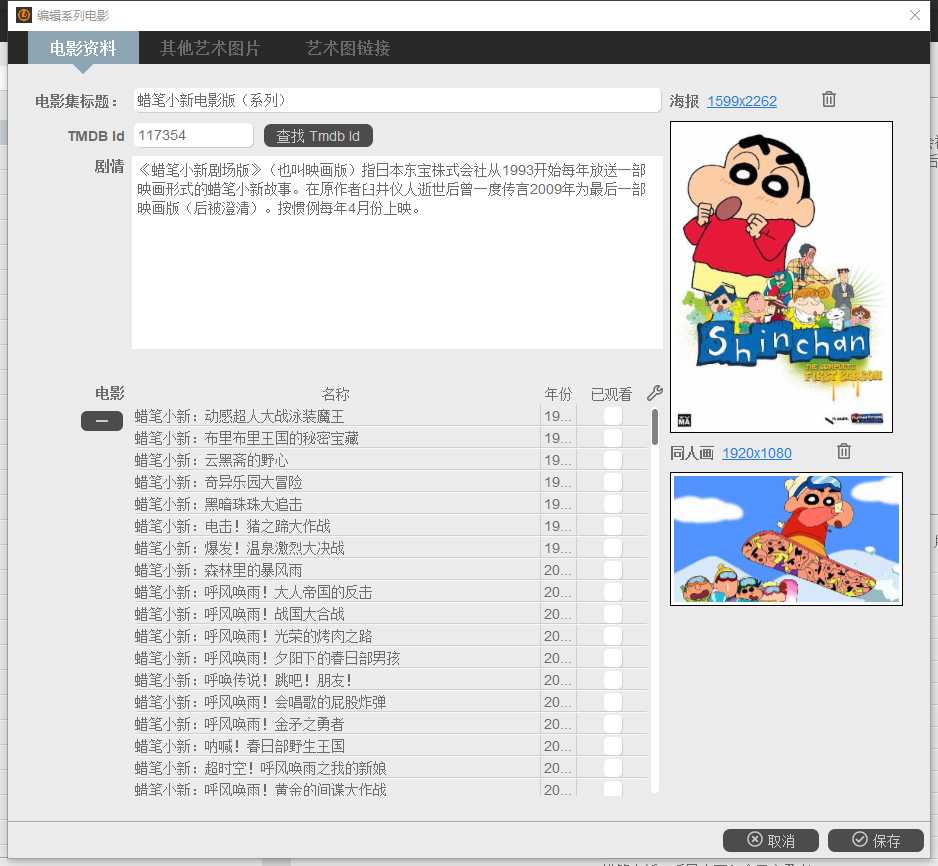Toggle watched for 呼唤传说！跳吧！朋友！
Screen dimensions: 938x866
coord(613,680)
